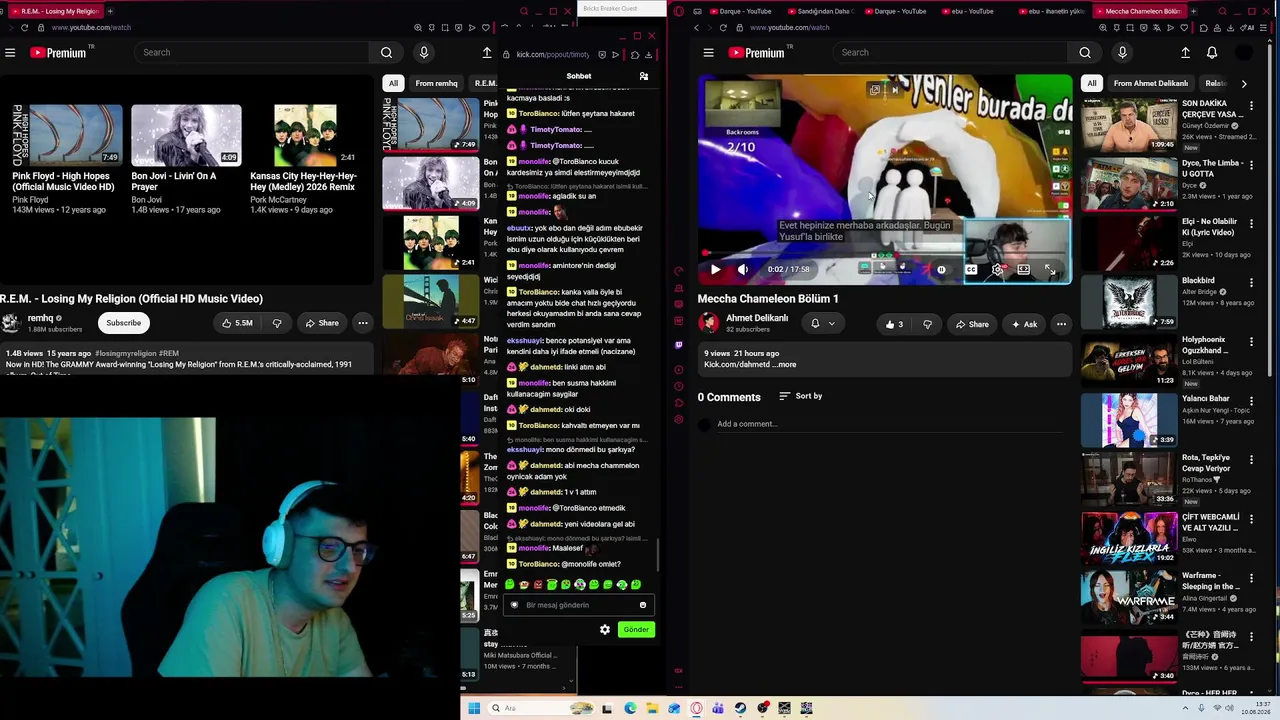Select the R.E.M. - Losing My Religion browser tab
This screenshot has height=720, width=1280.
click(58, 11)
